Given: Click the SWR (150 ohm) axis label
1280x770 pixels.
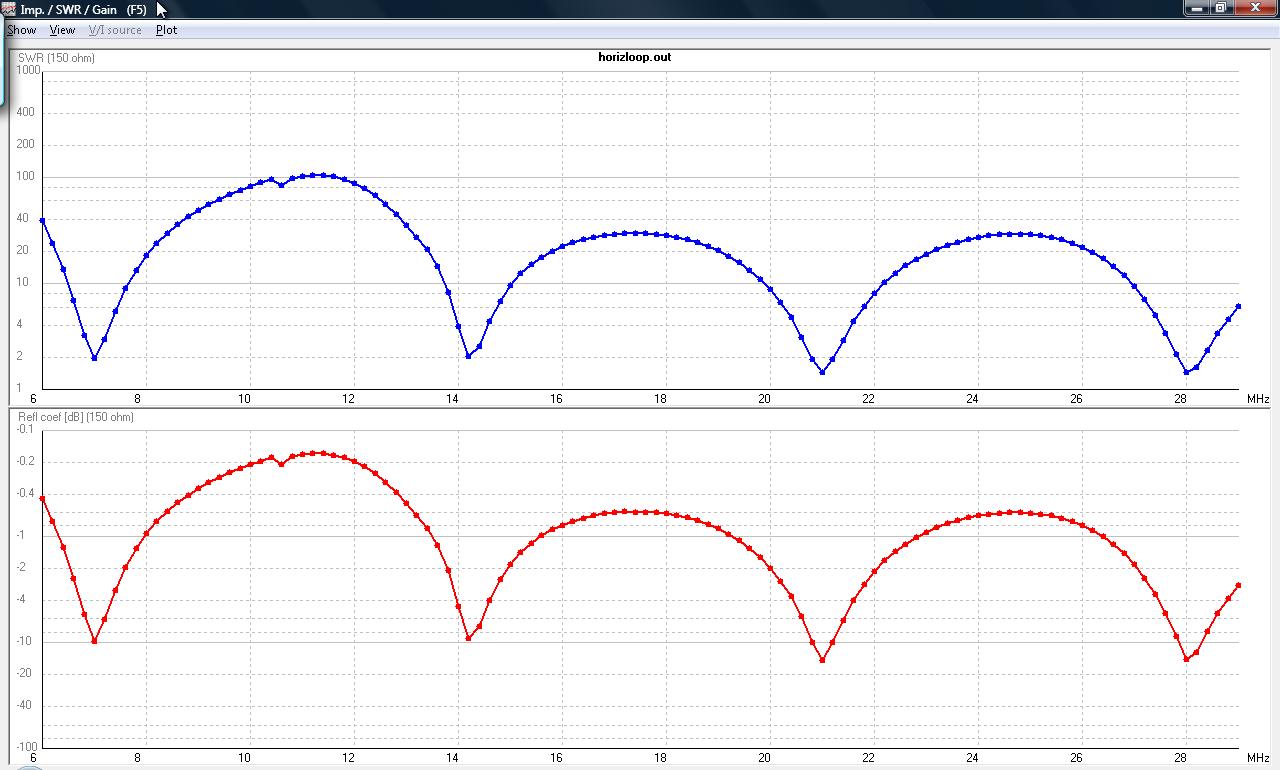Looking at the screenshot, I should point(57,58).
